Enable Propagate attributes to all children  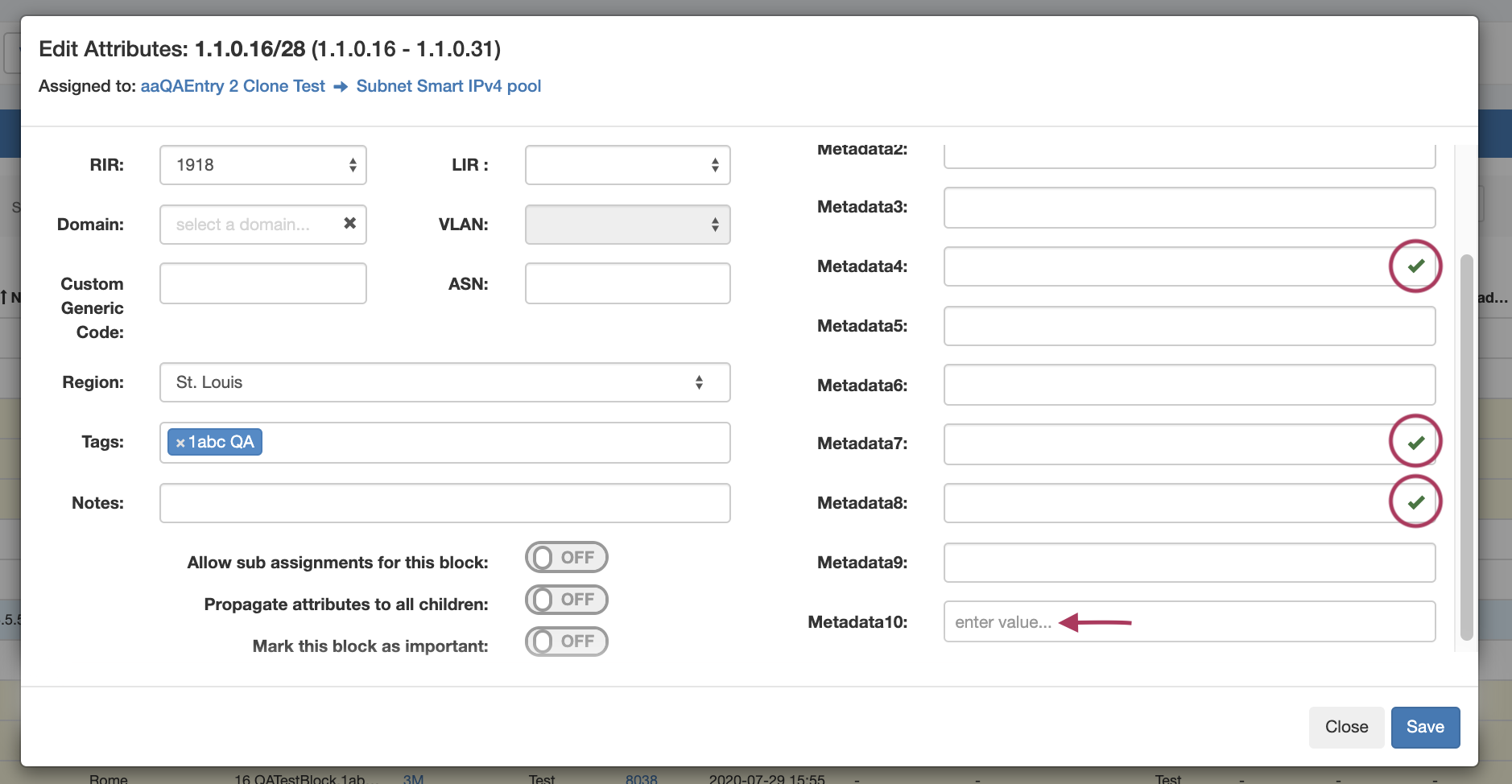tap(566, 600)
